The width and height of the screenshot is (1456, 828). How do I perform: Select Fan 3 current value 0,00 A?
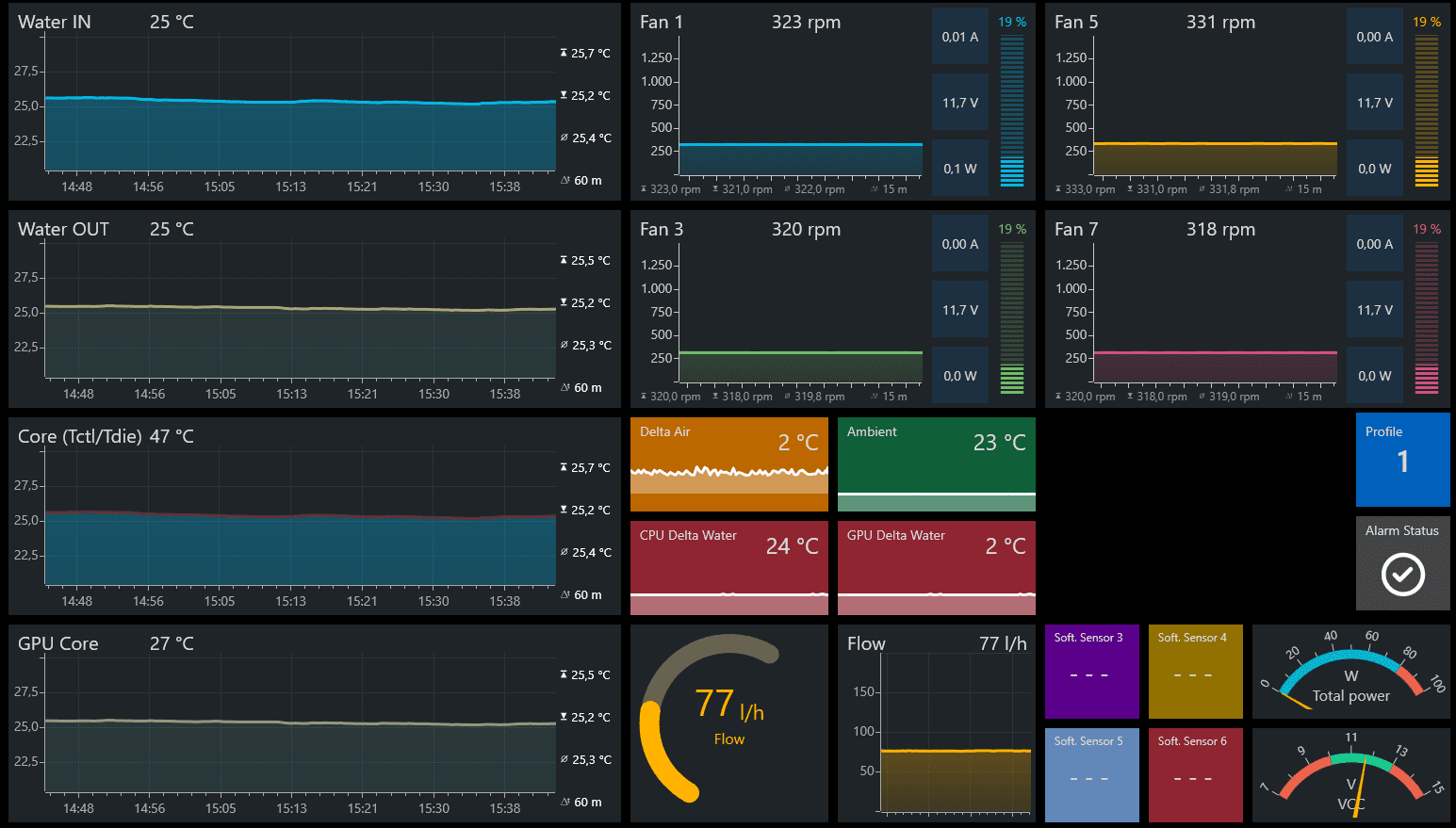pos(960,244)
